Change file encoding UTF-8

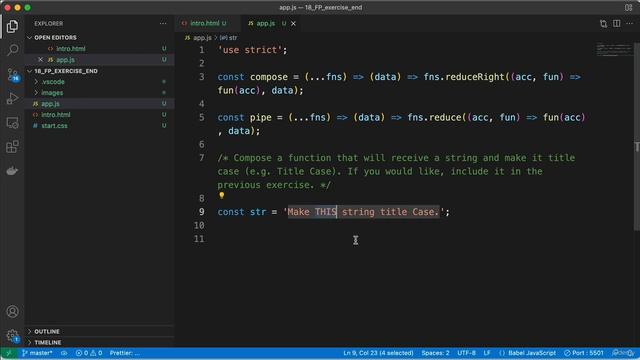(x=467, y=353)
